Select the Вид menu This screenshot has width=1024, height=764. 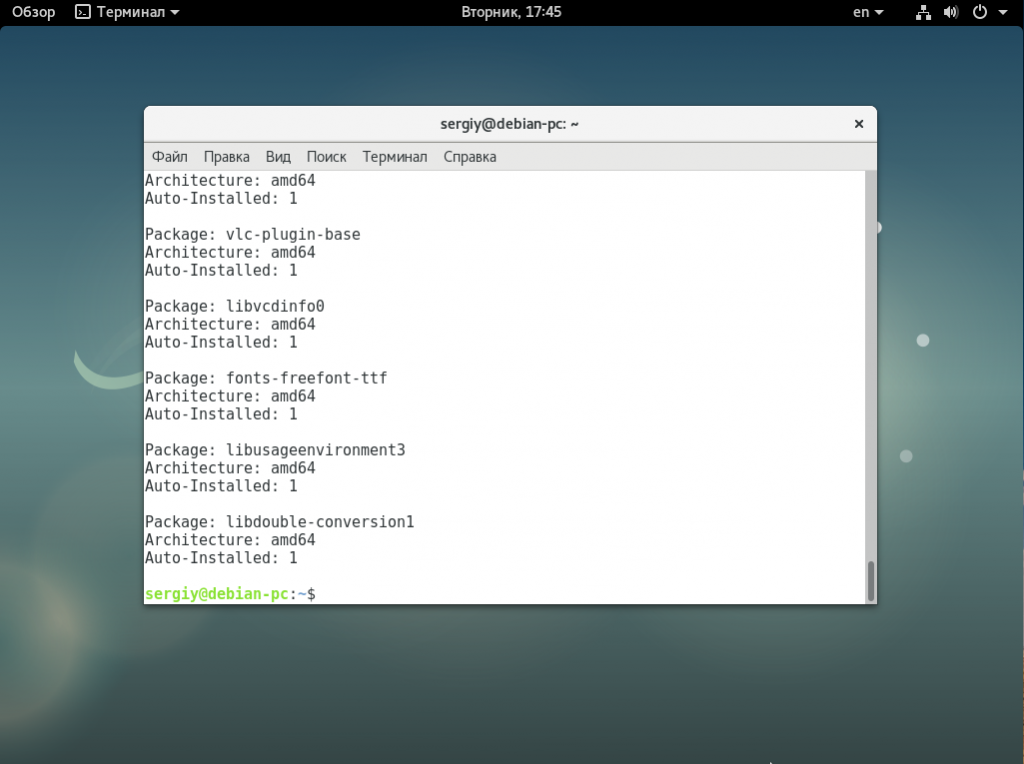[x=278, y=157]
